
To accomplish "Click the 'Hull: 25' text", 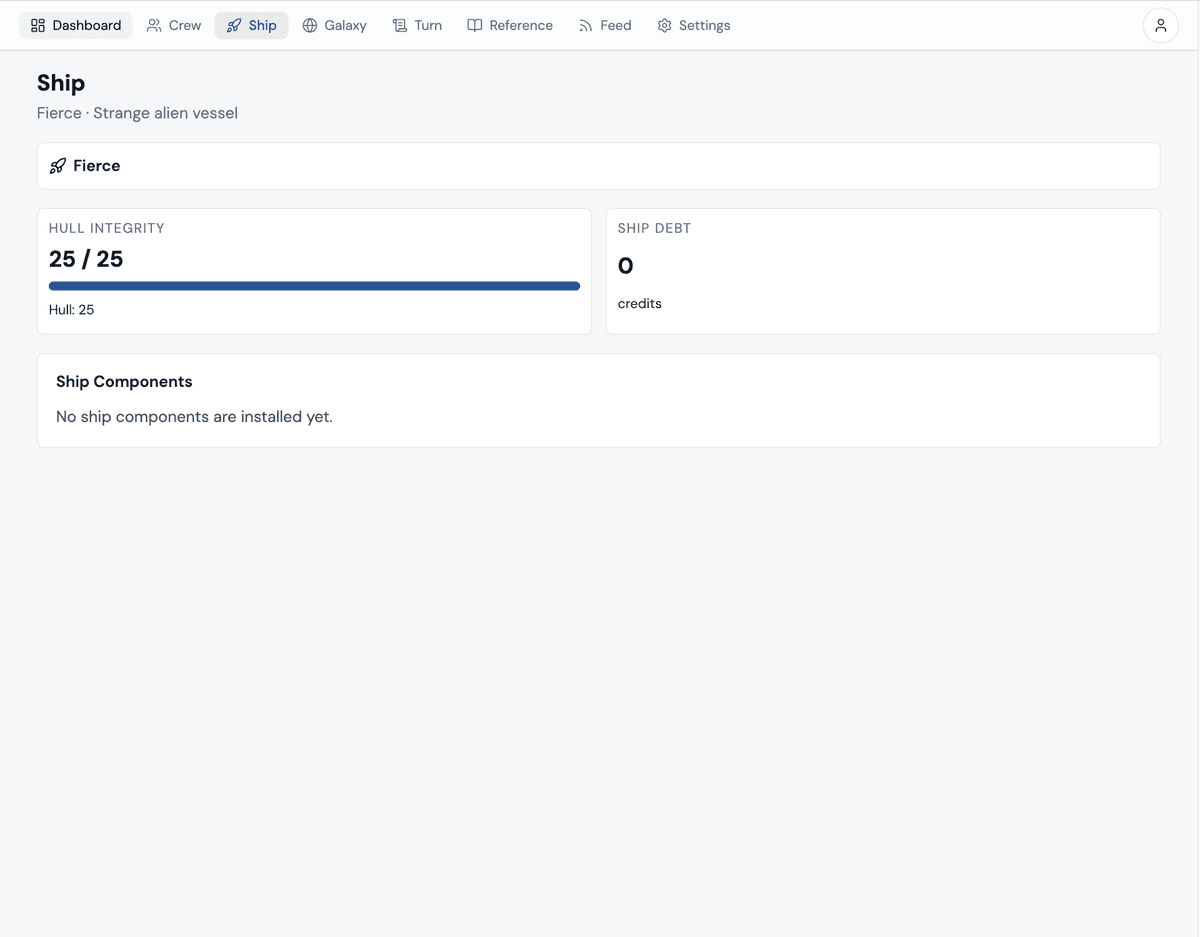I will pyautogui.click(x=72, y=310).
